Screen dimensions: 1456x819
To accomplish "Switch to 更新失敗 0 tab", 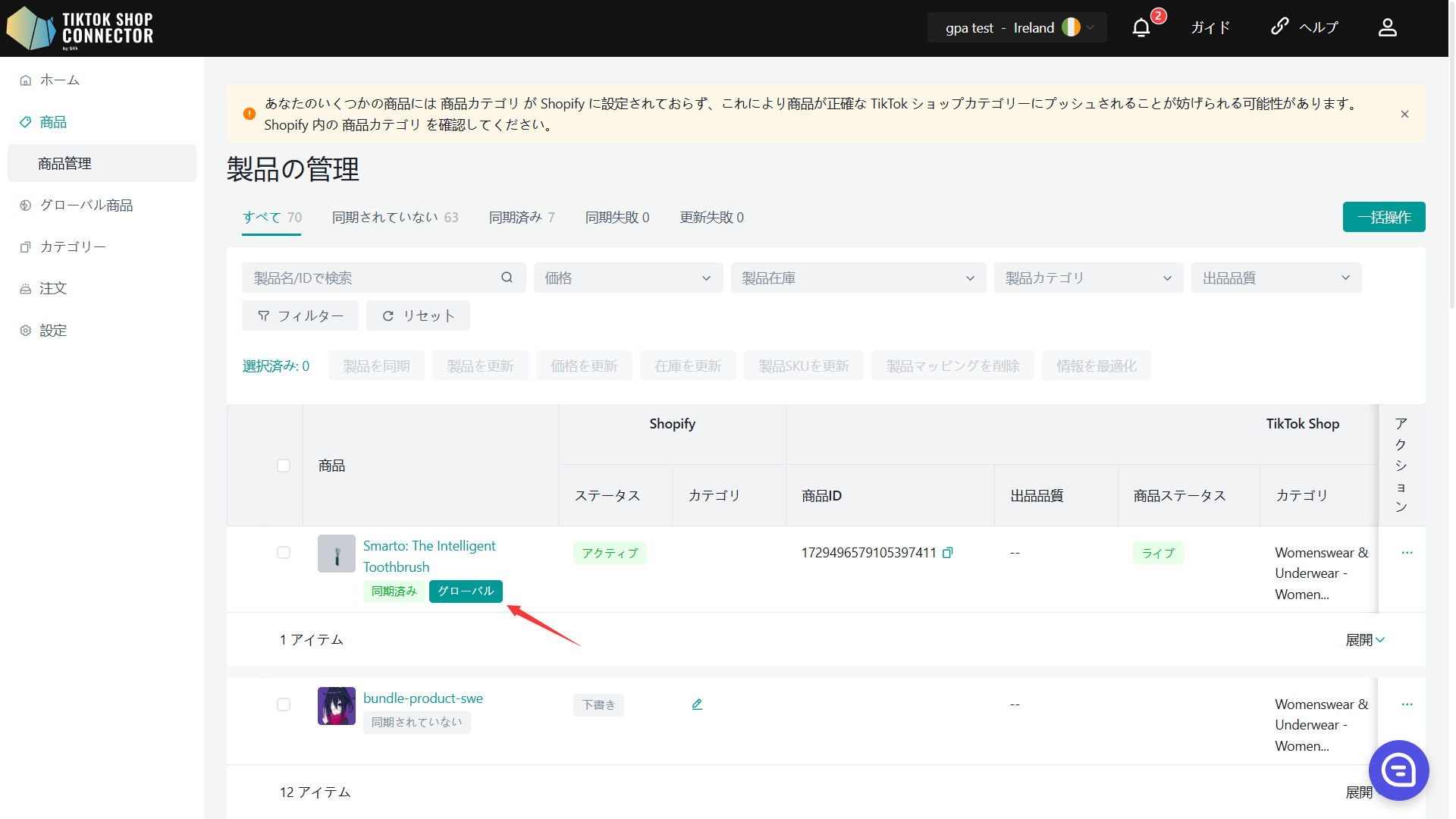I will click(711, 218).
